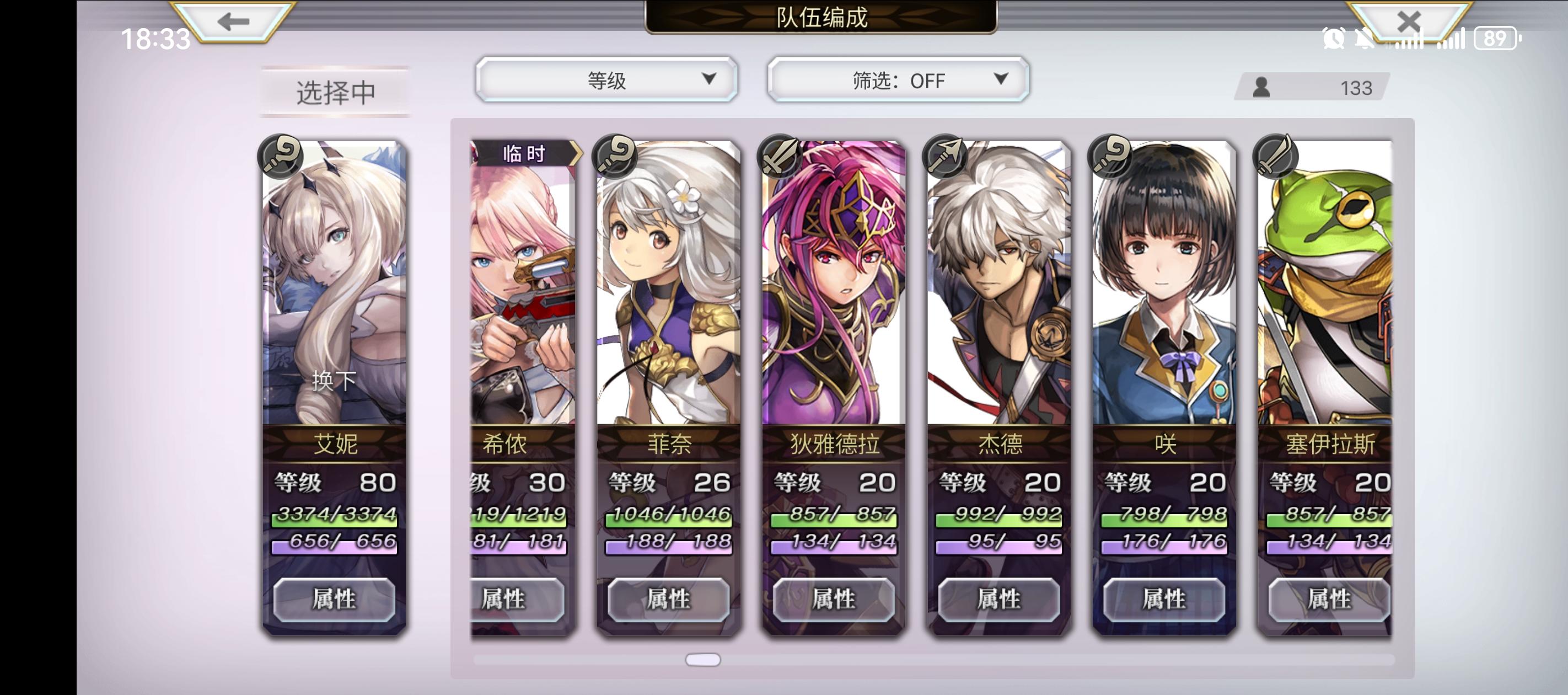Click sword weapon icon on 狄雅德拉 card

(780, 156)
